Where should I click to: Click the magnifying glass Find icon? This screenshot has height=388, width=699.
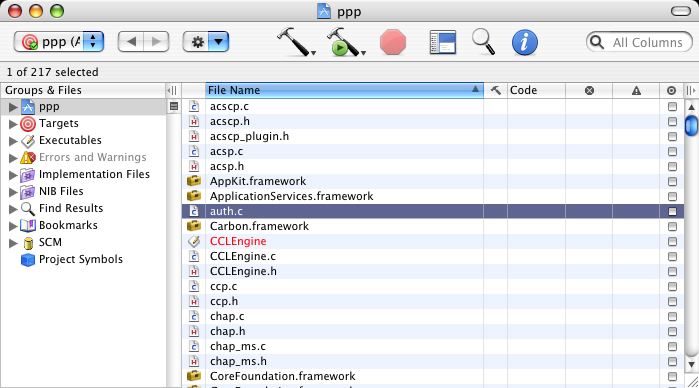click(x=483, y=42)
